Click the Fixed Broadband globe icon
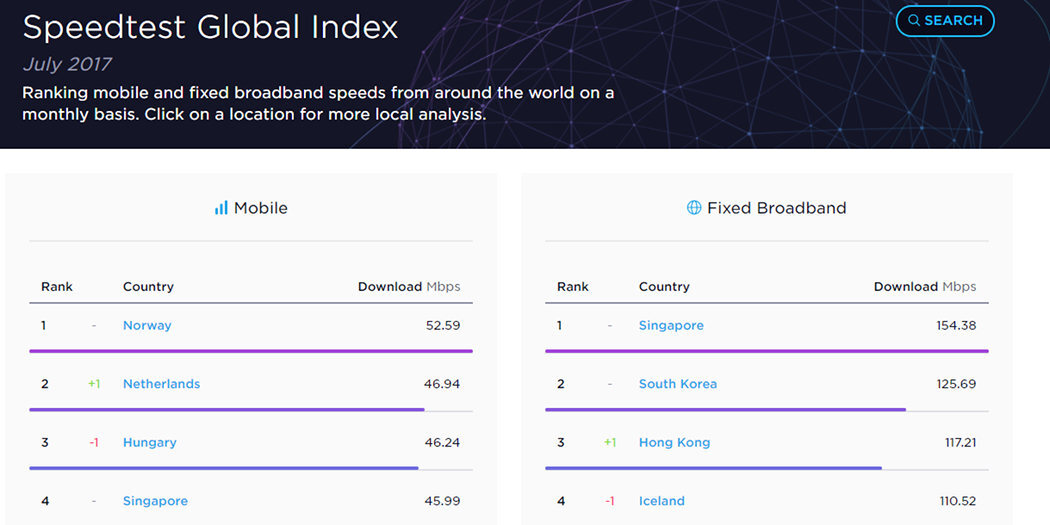 (x=694, y=208)
